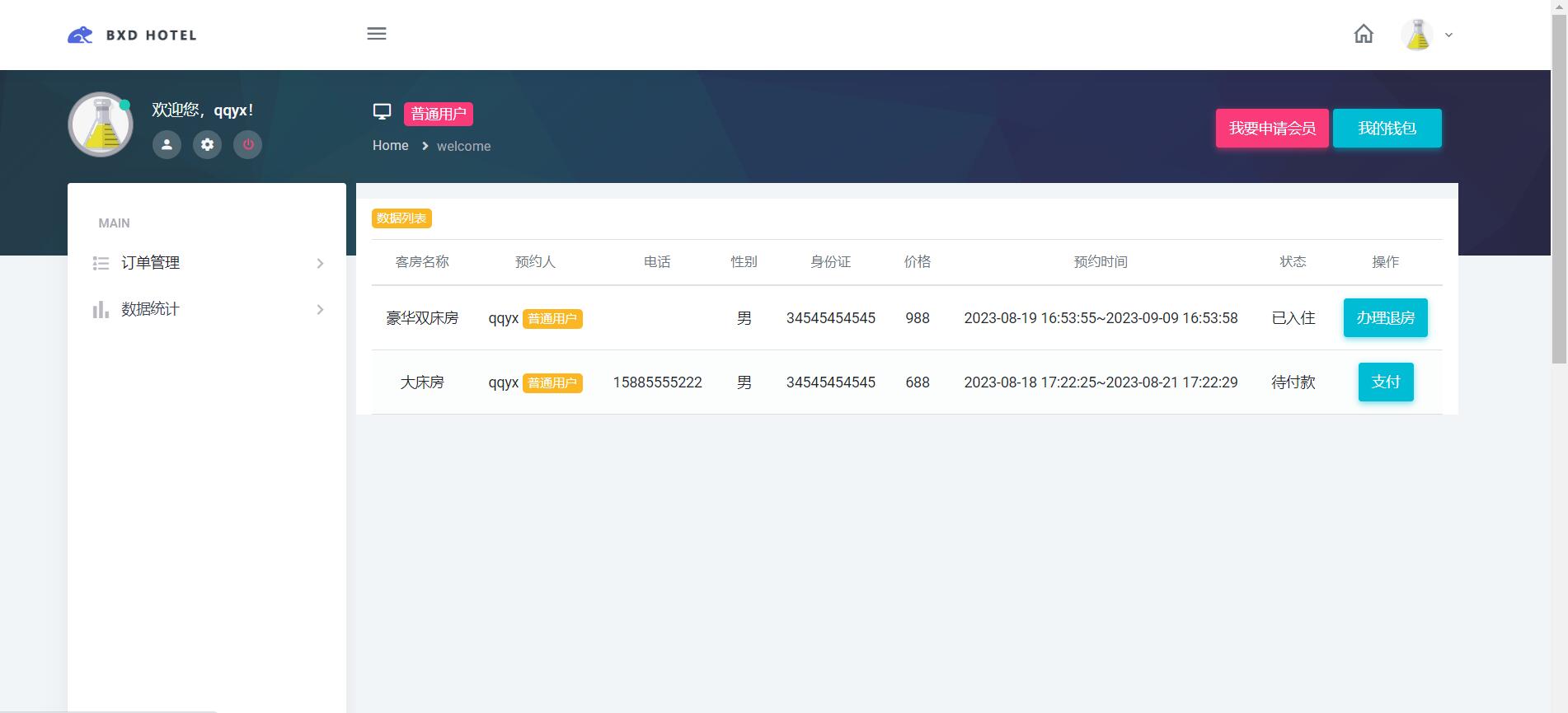The width and height of the screenshot is (1568, 713).
Task: Expand dropdown arrow next to top avatar
Action: tap(1448, 35)
